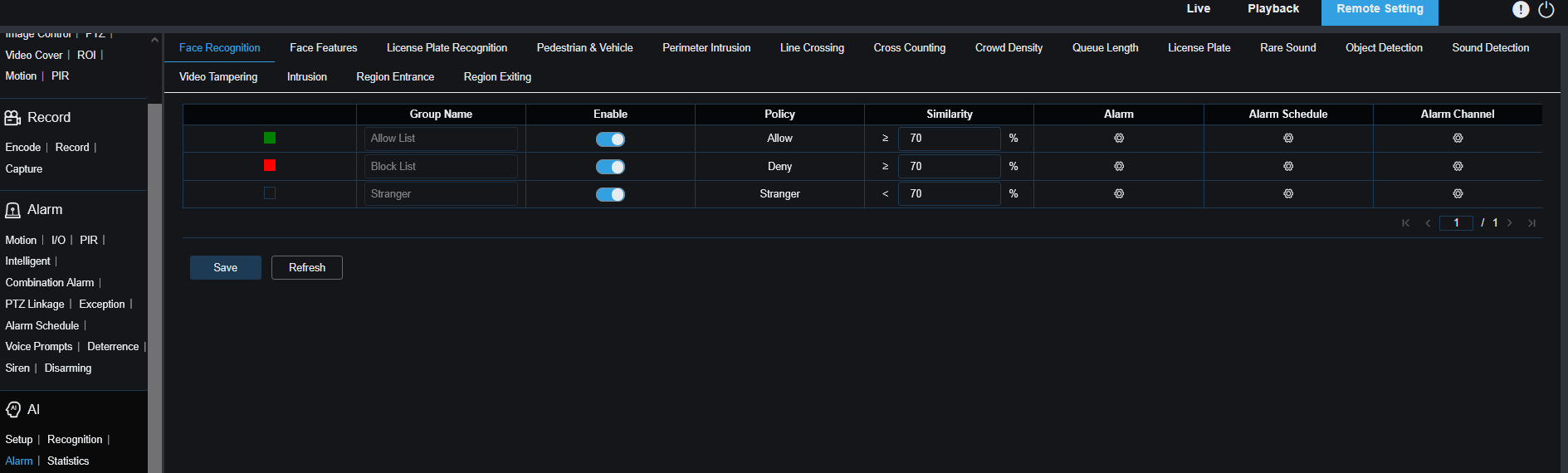Open the Region Entrance tab
Screen dimensions: 1568x473
point(395,77)
